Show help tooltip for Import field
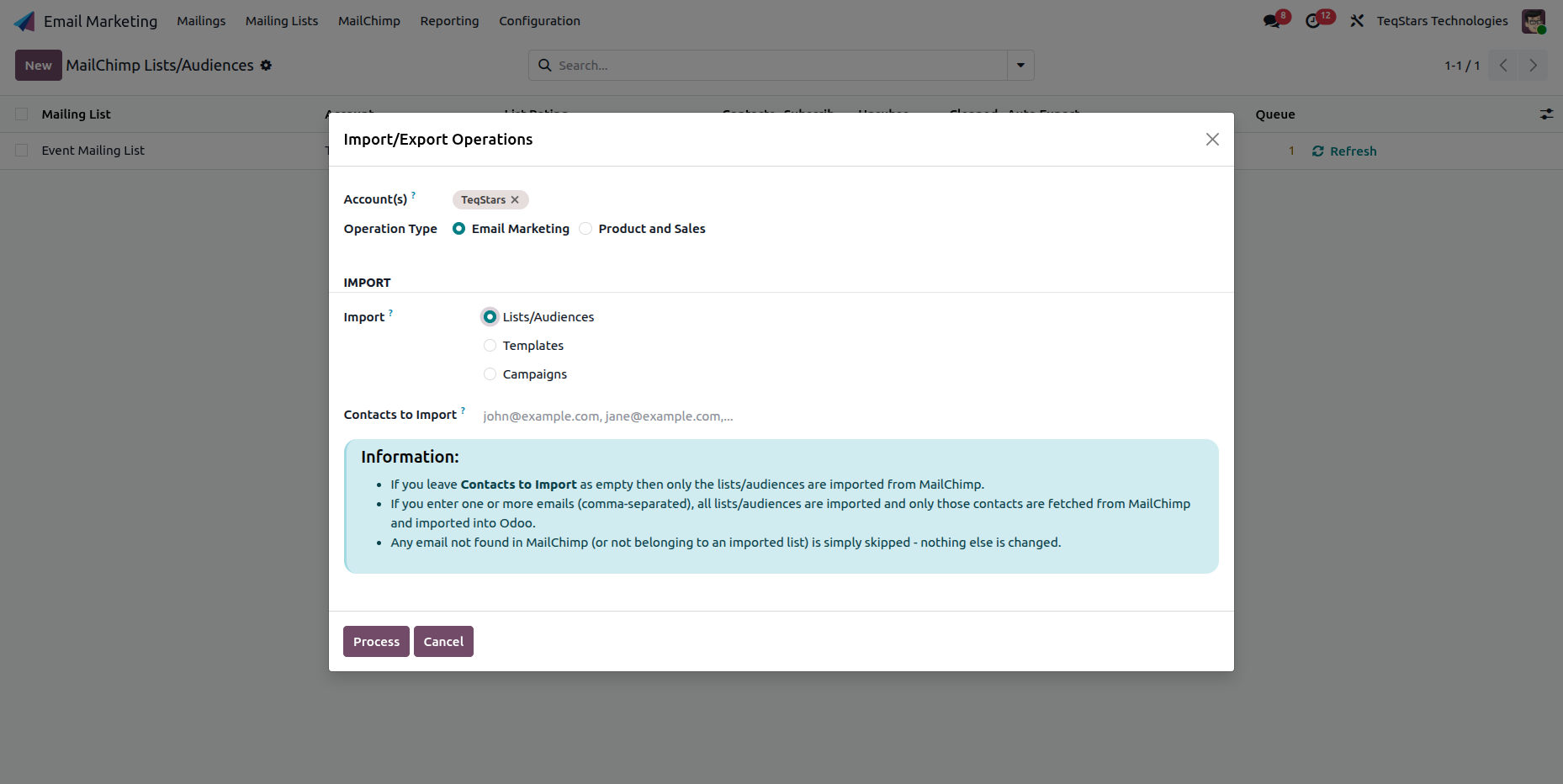 point(390,313)
